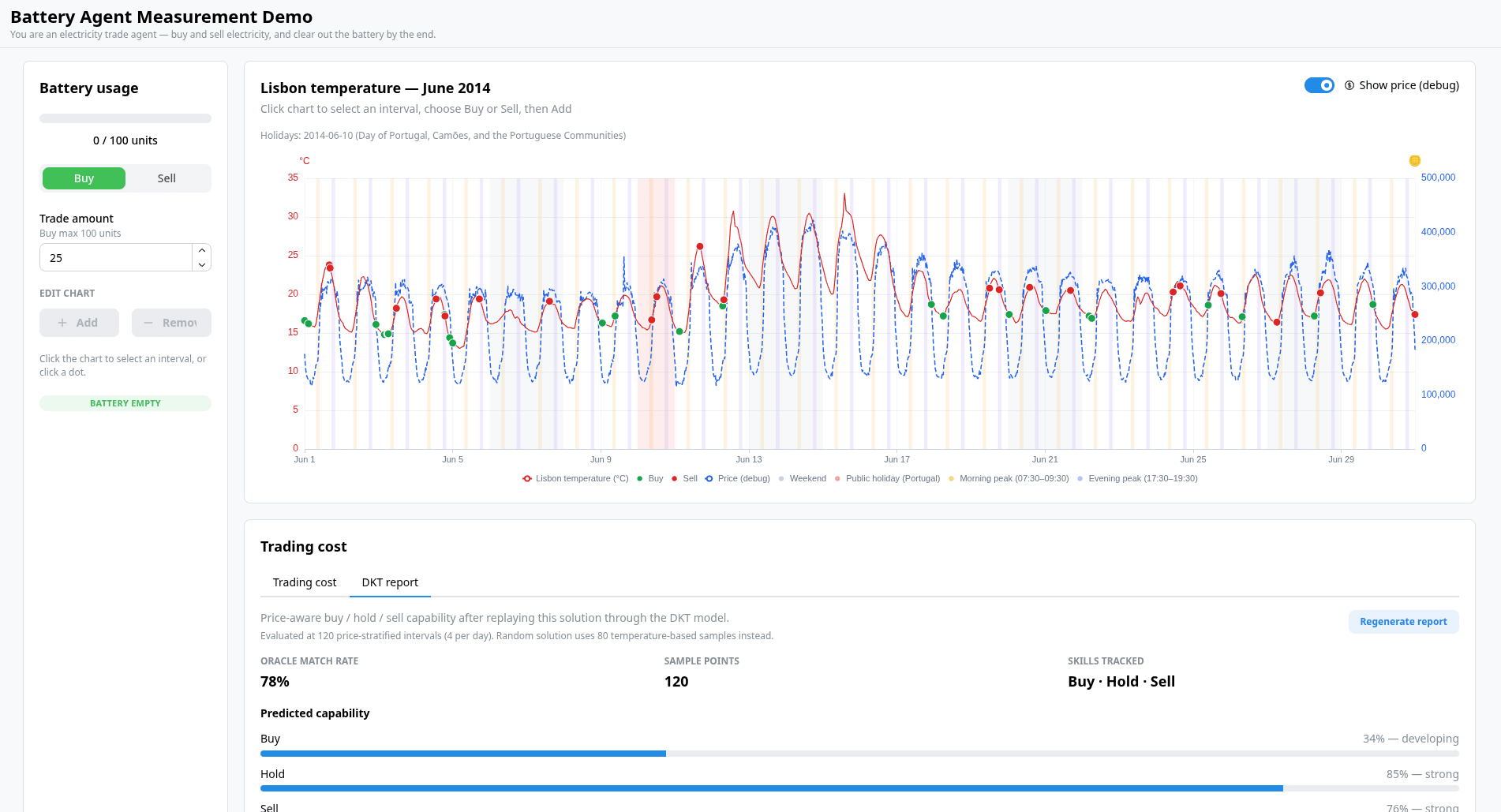Click the BATTERY EMPTY status badge
Image resolution: width=1501 pixels, height=812 pixels.
125,403
